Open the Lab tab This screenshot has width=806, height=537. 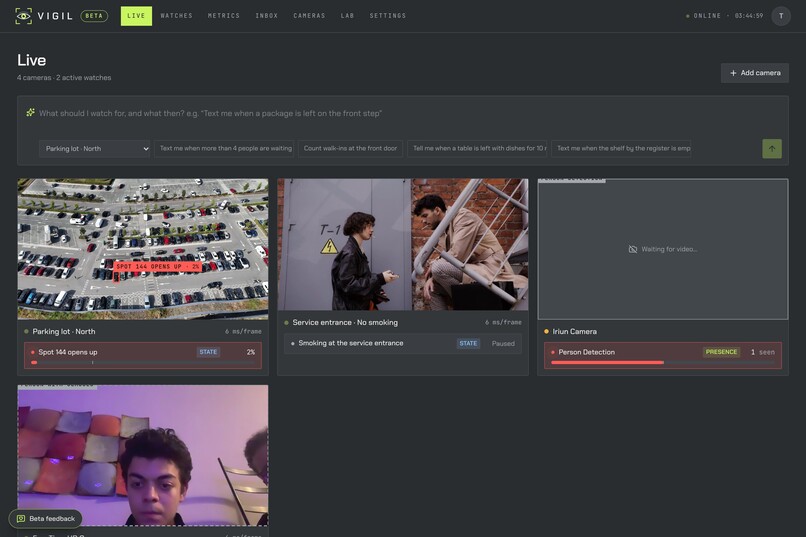(347, 16)
